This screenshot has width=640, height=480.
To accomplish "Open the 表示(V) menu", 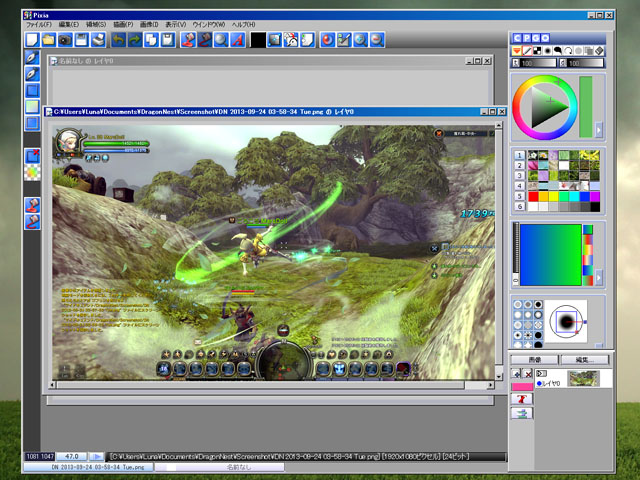I will coord(176,25).
